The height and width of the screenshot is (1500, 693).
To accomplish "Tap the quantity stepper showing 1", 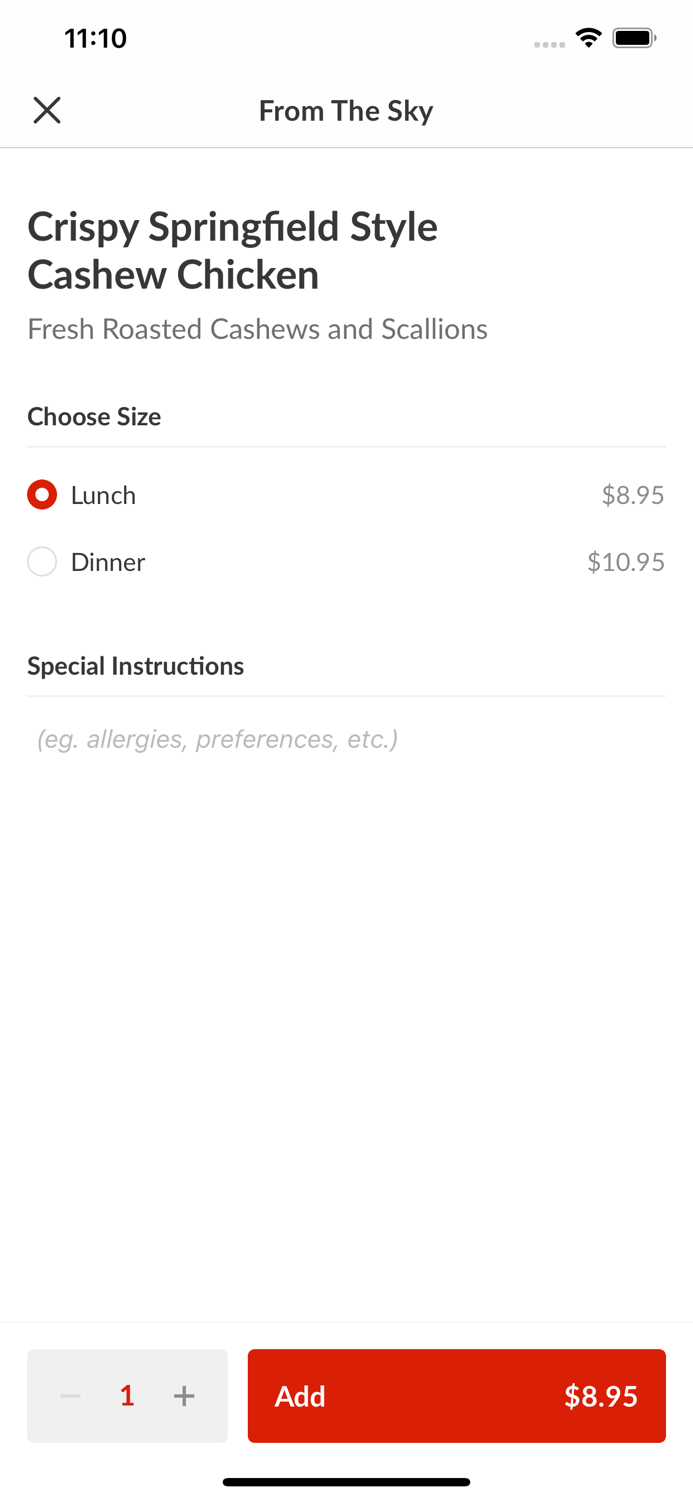I will (x=127, y=1396).
